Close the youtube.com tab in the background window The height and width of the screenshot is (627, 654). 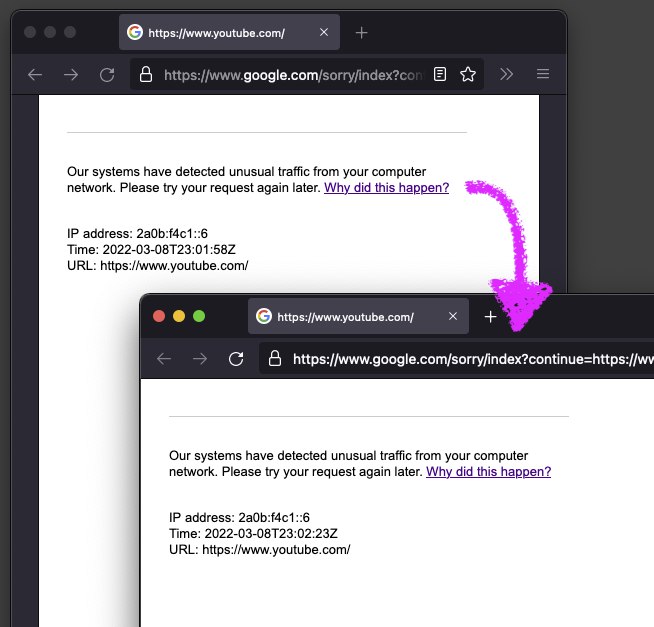[x=324, y=32]
